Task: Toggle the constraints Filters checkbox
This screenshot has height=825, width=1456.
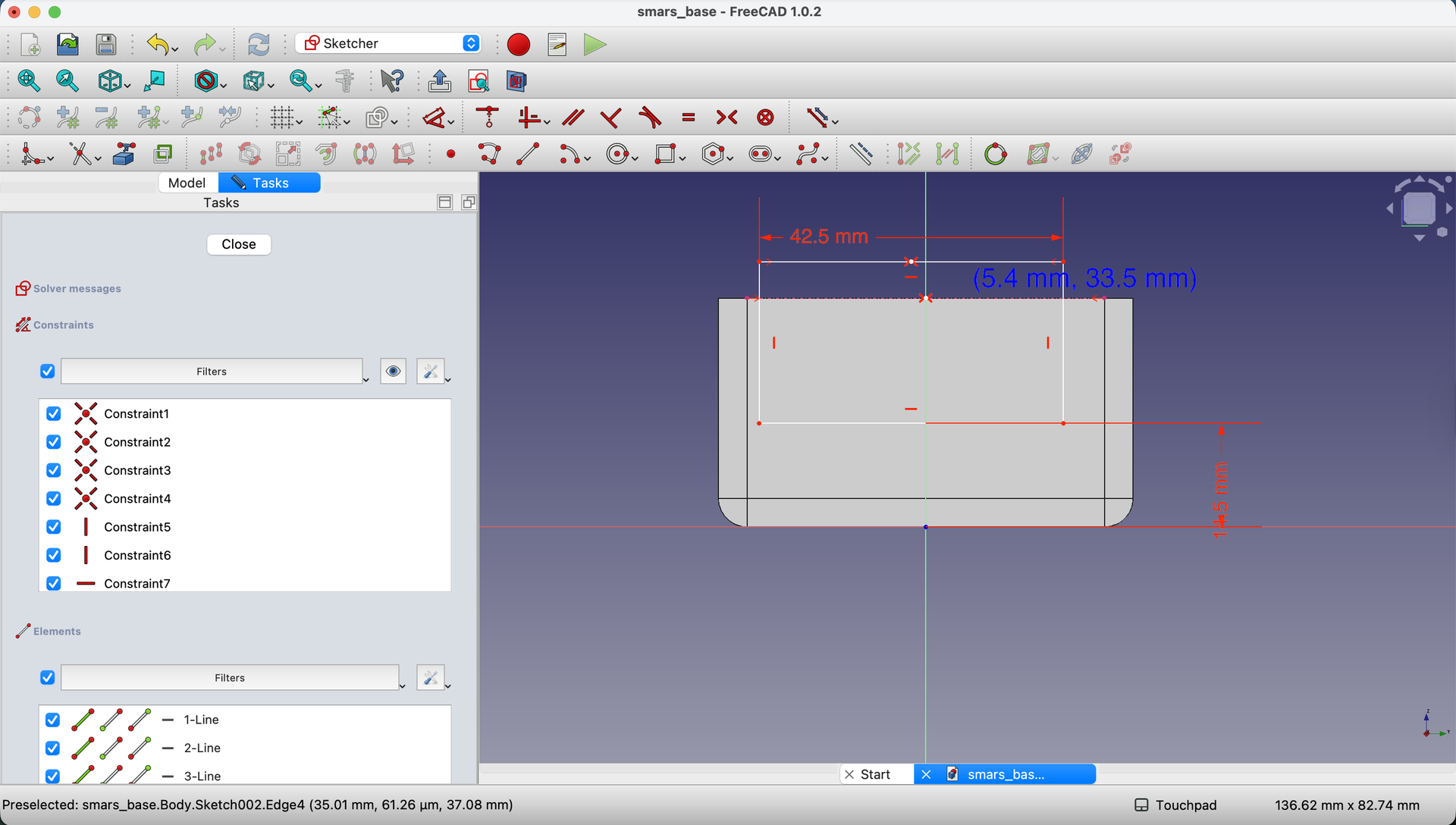Action: 47,372
